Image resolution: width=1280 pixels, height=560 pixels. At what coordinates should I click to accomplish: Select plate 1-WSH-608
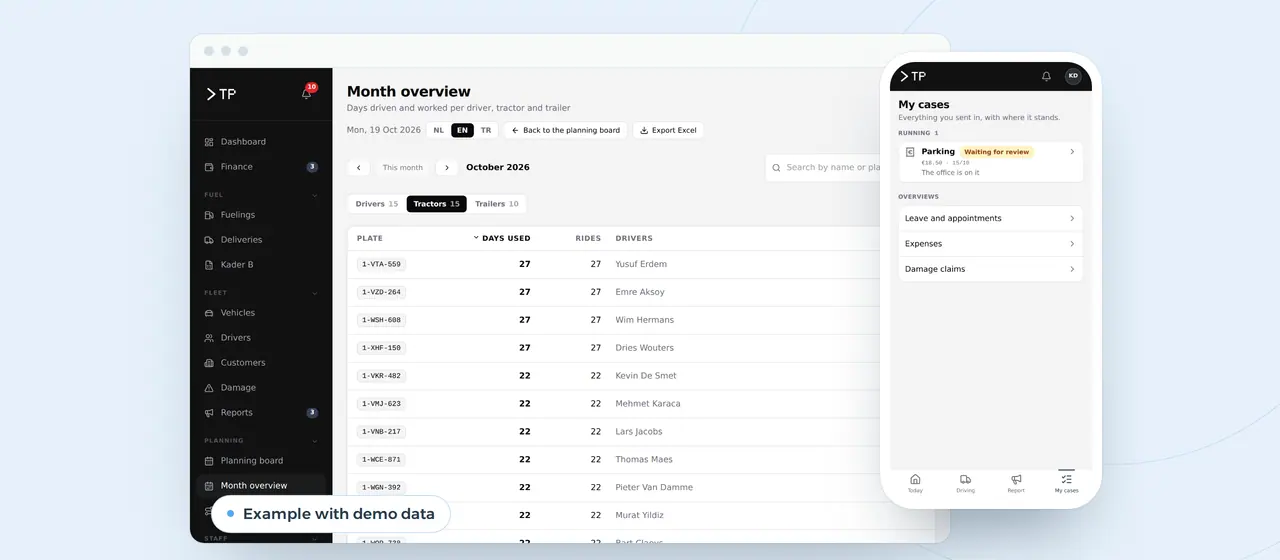click(381, 320)
